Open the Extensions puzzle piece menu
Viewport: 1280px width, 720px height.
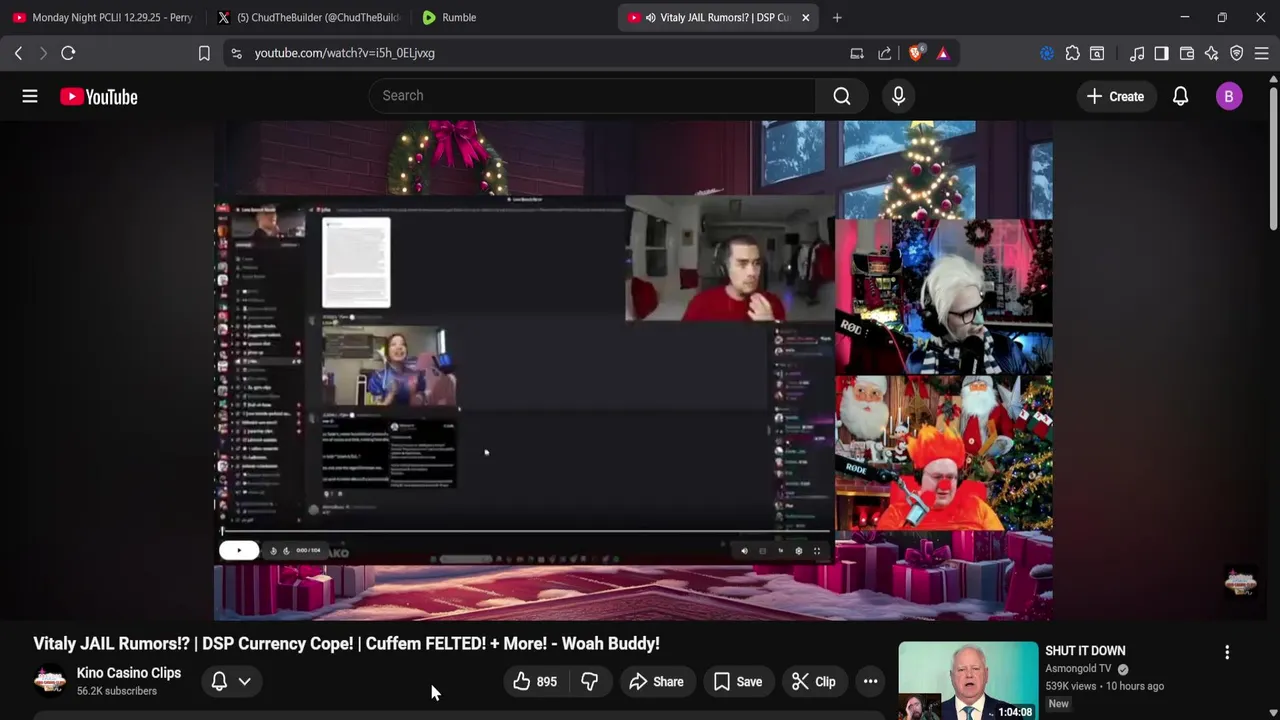(1072, 53)
